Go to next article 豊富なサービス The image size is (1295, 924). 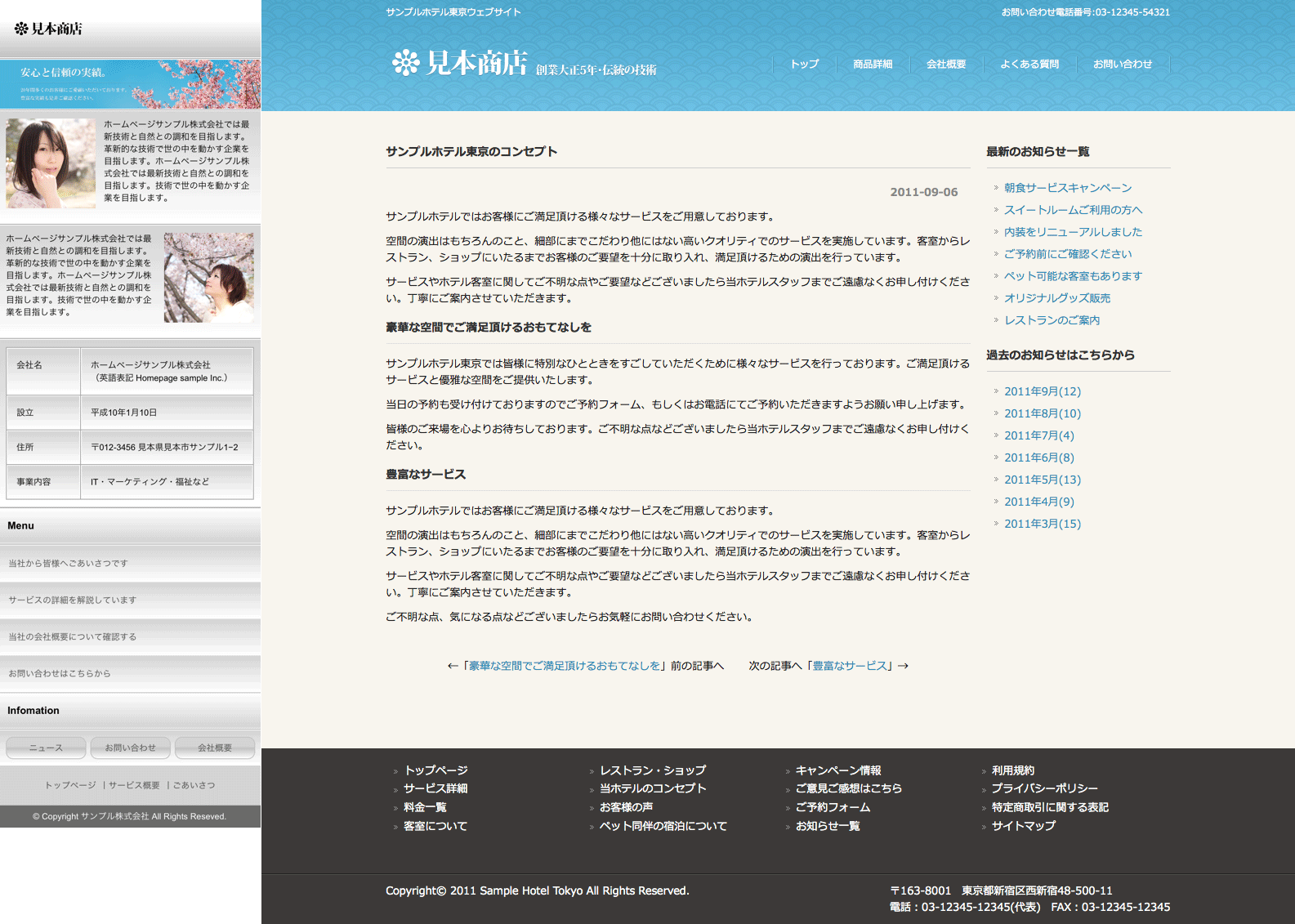tap(851, 666)
